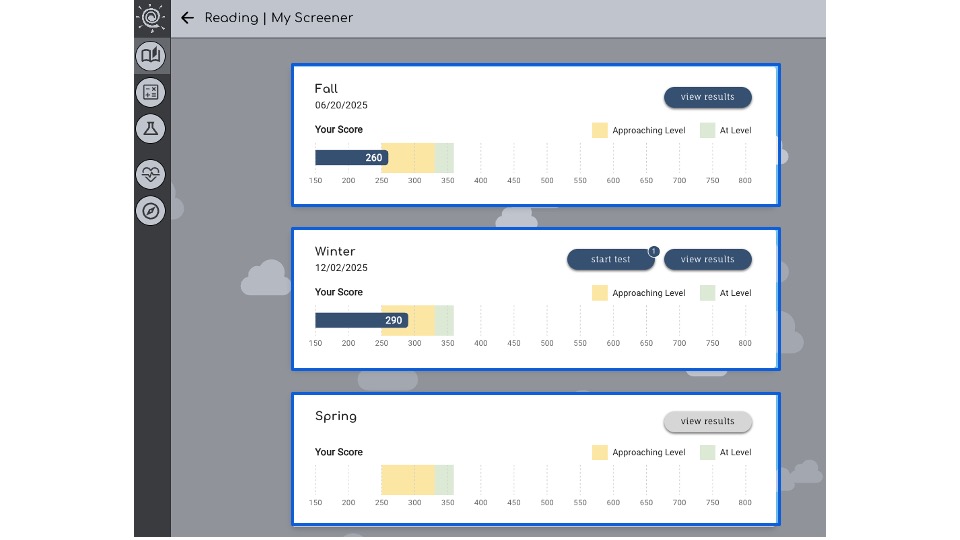
Task: Click the date '12/02/2025'
Action: click(341, 268)
